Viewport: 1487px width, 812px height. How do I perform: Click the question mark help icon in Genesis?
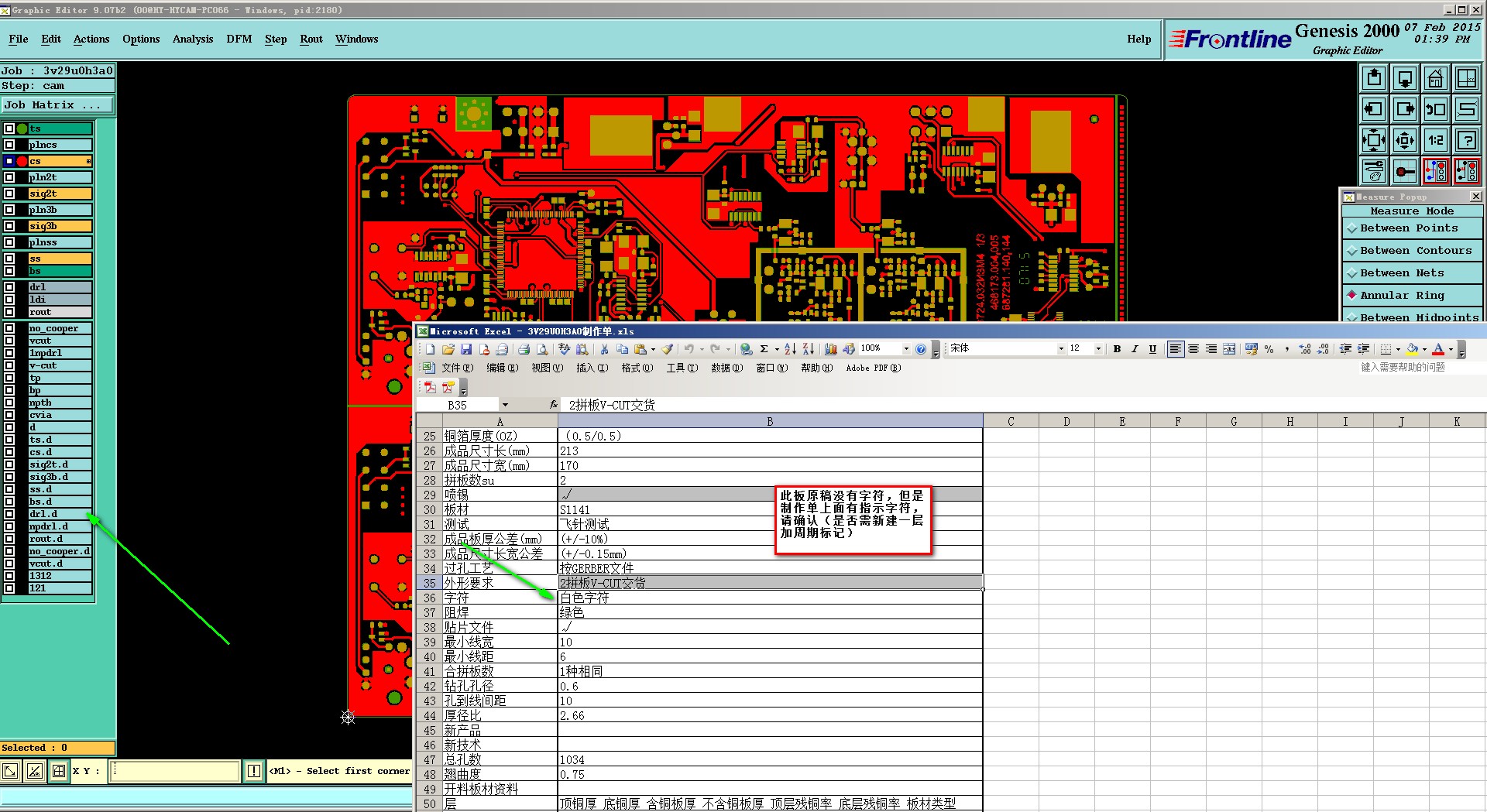coord(1467,140)
